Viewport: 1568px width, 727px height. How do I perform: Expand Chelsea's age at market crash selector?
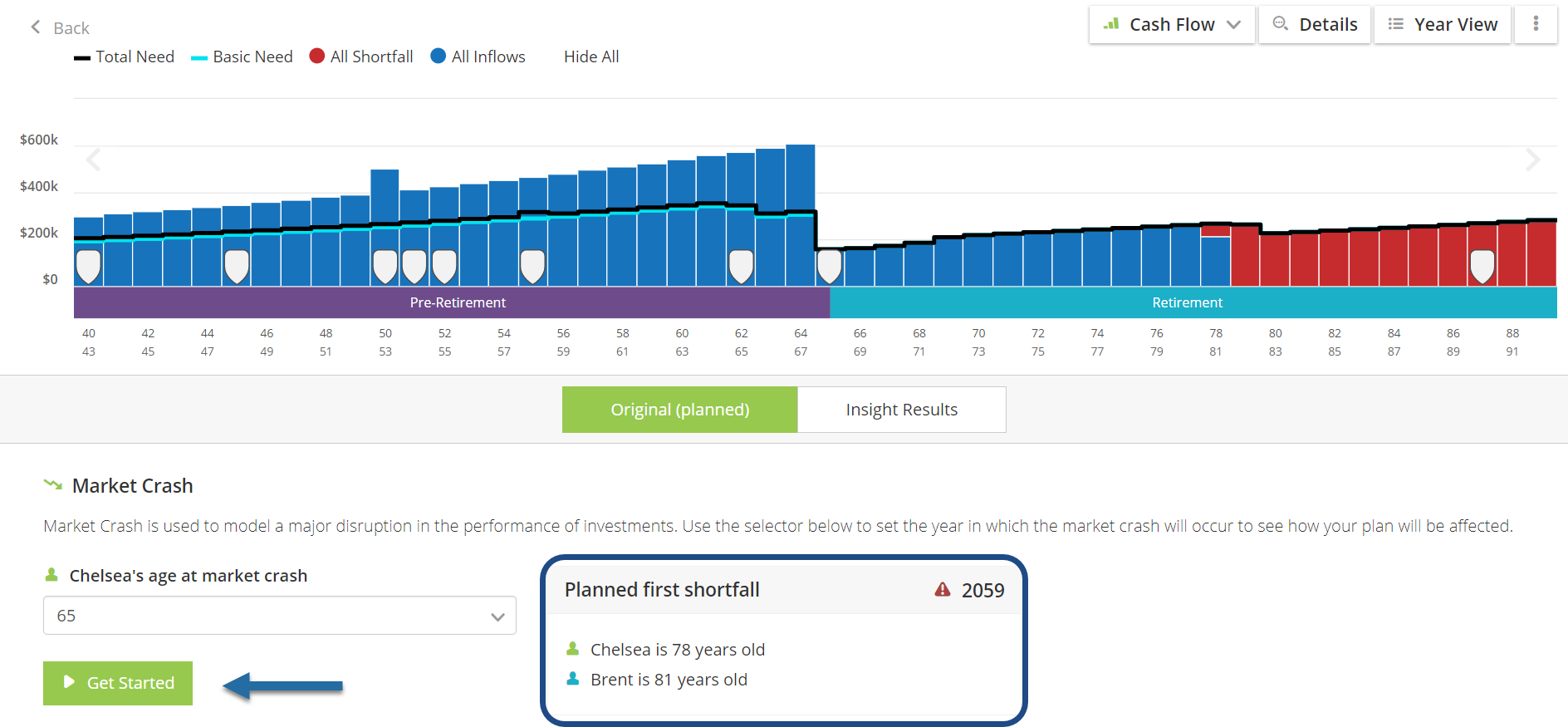click(280, 616)
